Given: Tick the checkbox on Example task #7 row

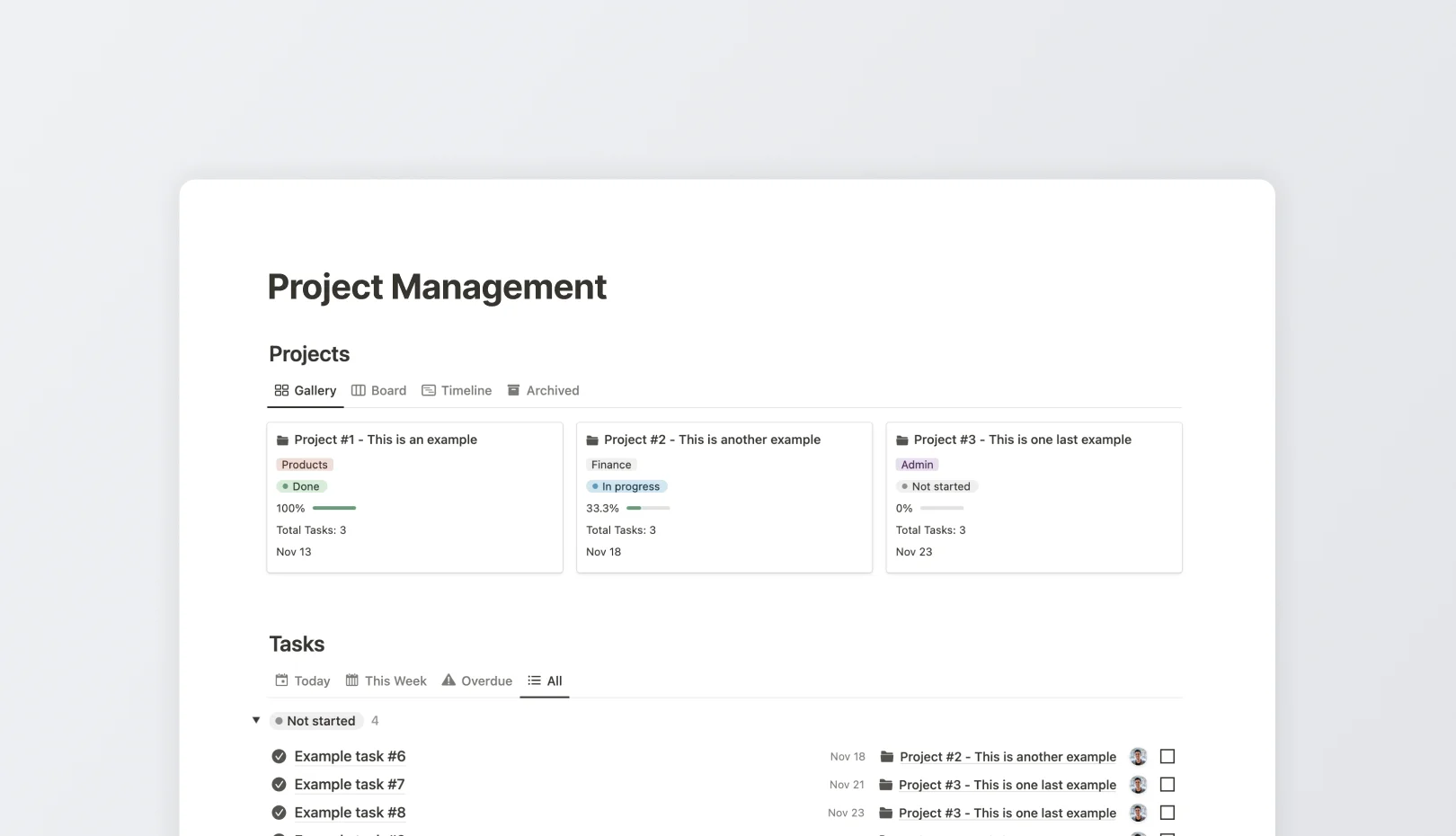Looking at the screenshot, I should pyautogui.click(x=1167, y=784).
